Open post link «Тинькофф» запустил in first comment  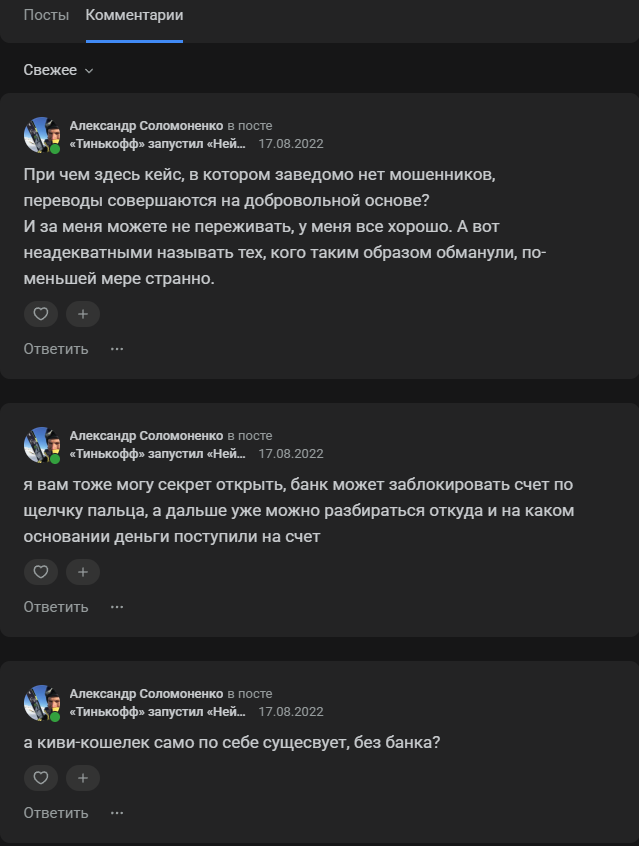tap(157, 144)
